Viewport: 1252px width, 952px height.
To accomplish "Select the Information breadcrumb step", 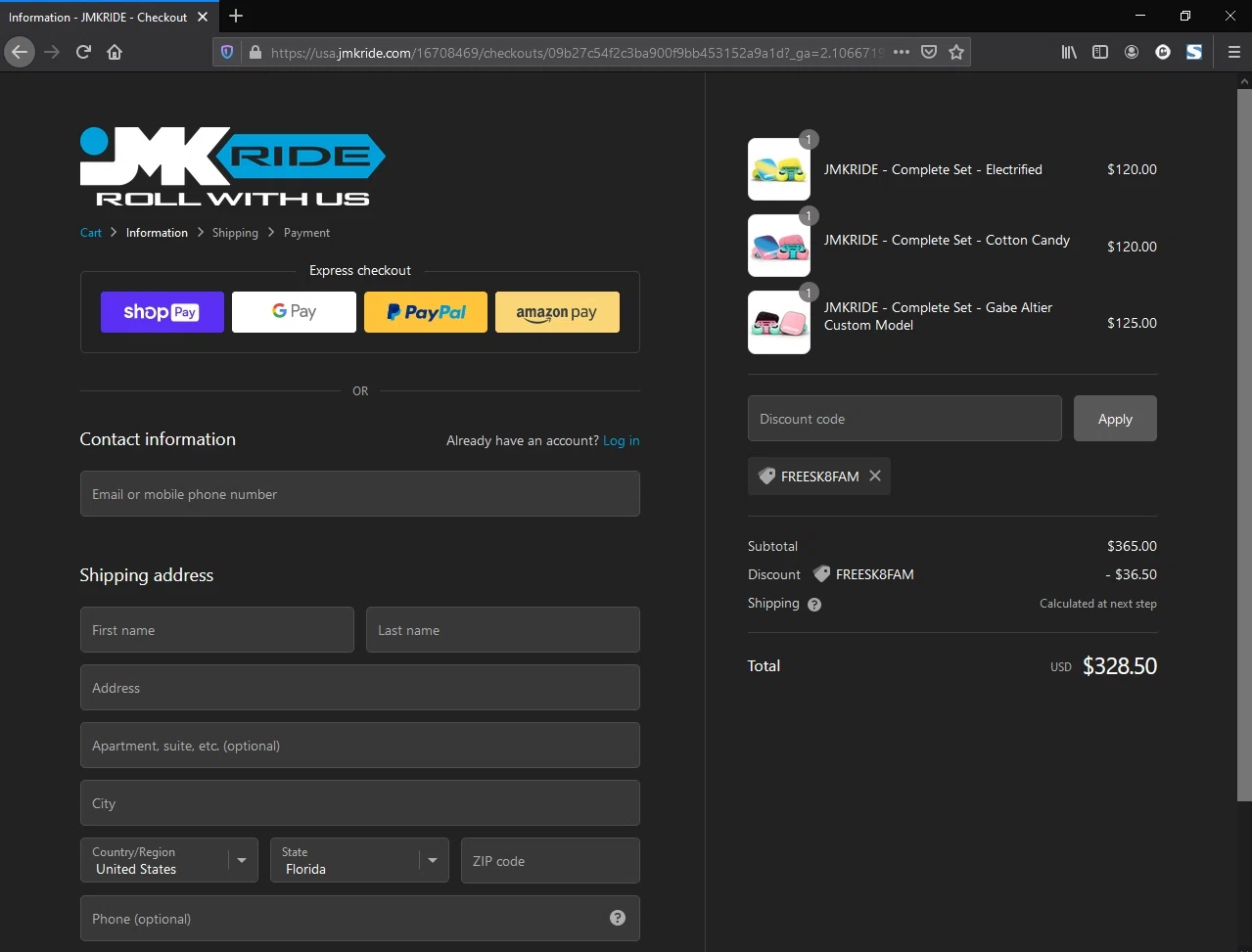I will [x=157, y=233].
